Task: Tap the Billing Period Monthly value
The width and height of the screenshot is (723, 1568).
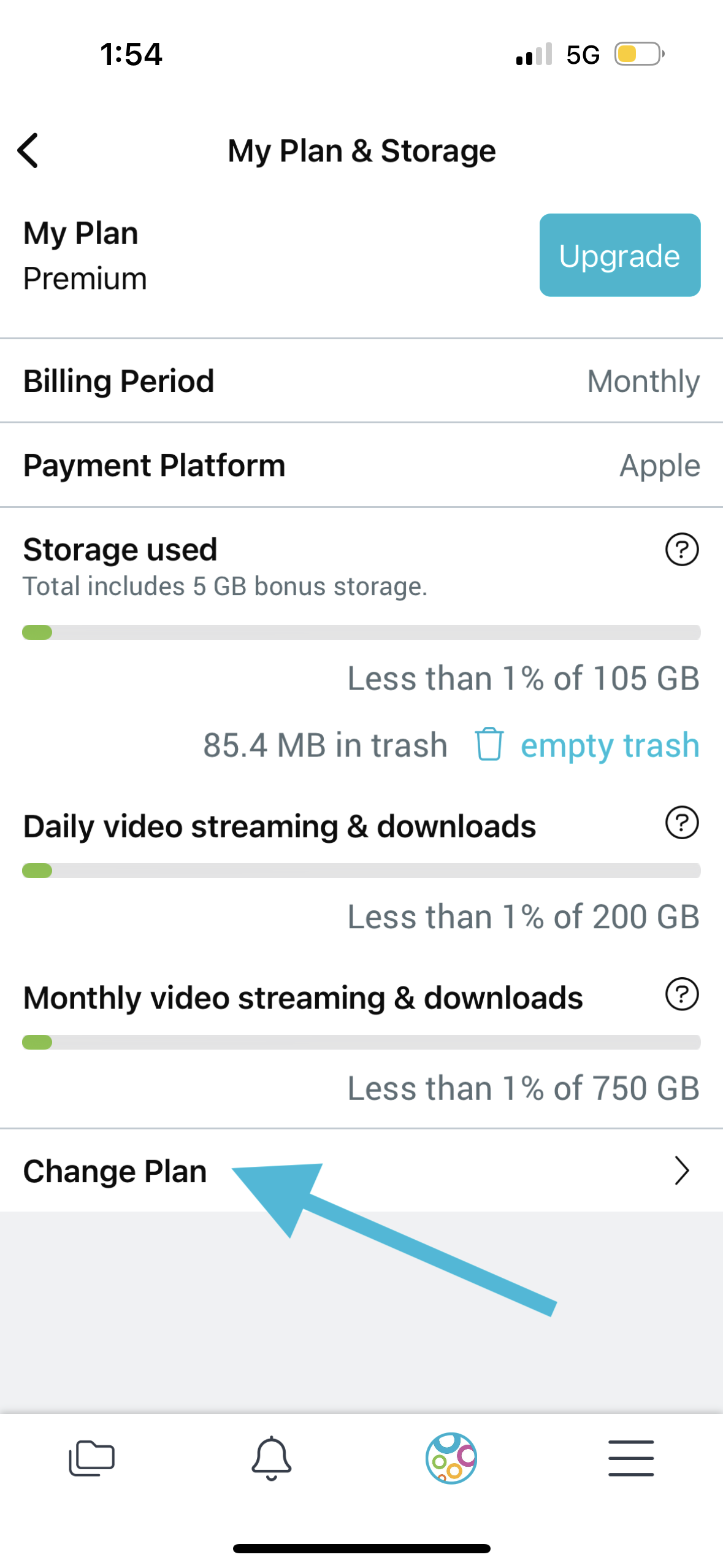Action: (x=643, y=381)
